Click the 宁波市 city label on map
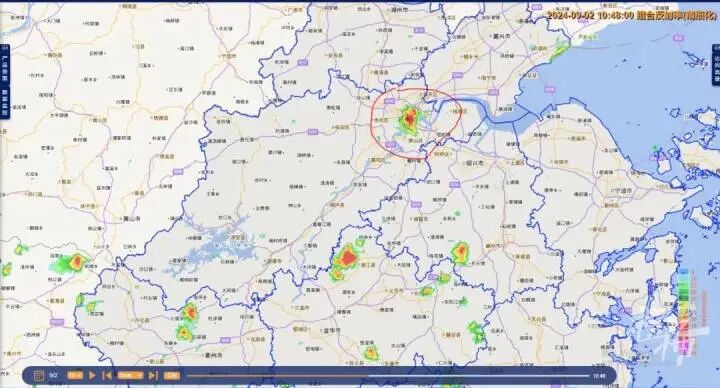Image resolution: width=720 pixels, height=388 pixels. click(x=623, y=190)
